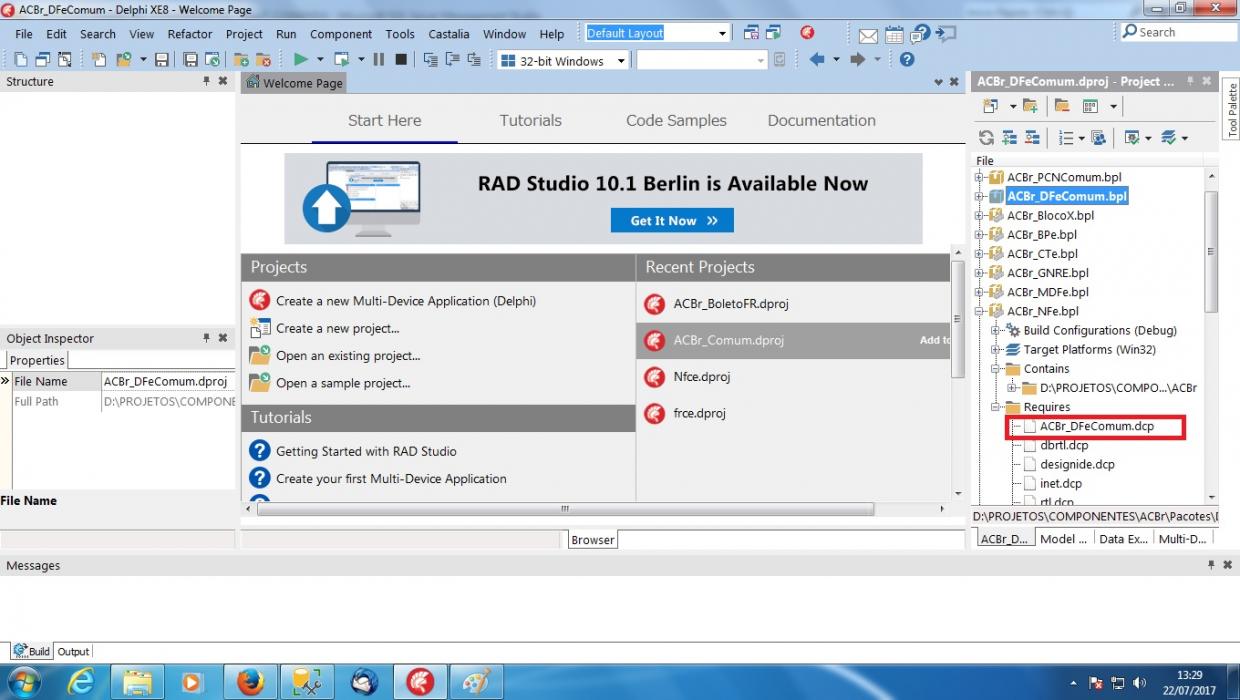Click the Save toolbar icon

pos(161,60)
